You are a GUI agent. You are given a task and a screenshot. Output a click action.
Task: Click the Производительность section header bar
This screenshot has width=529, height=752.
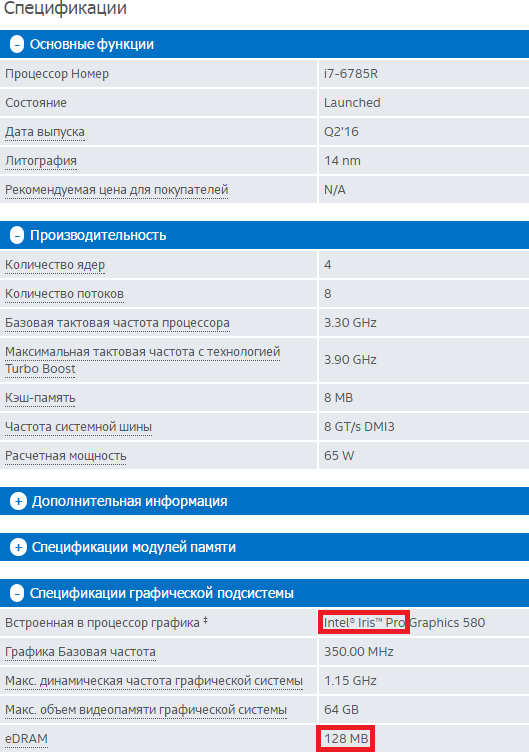[x=264, y=235]
